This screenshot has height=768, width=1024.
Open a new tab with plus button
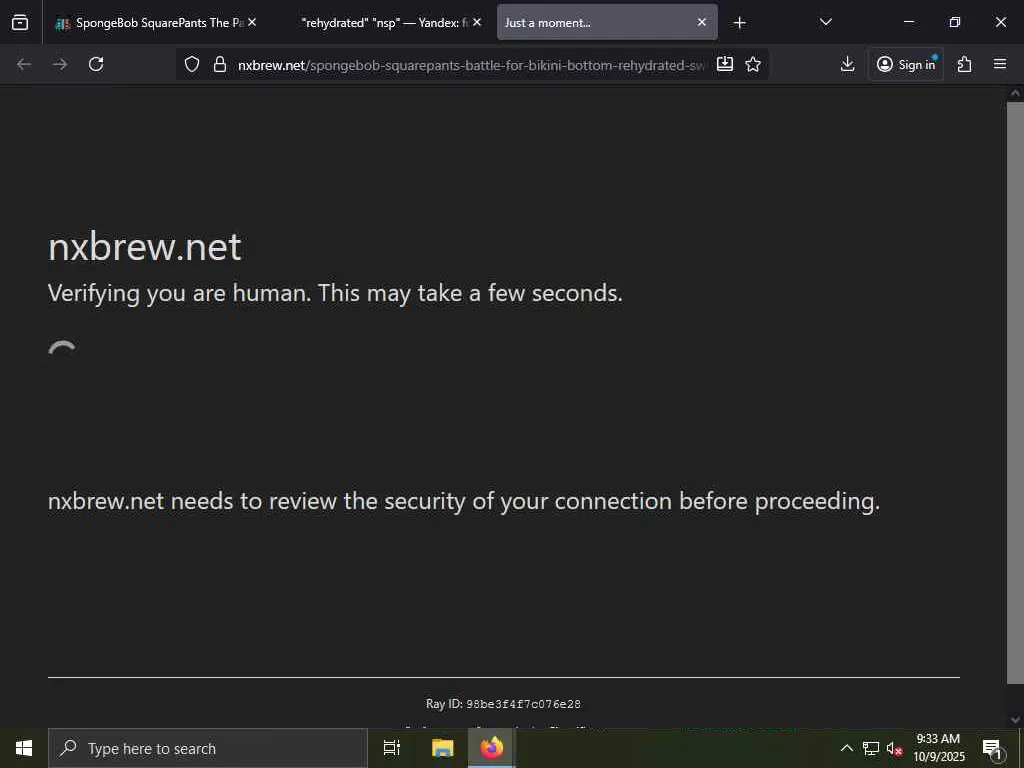pos(739,23)
